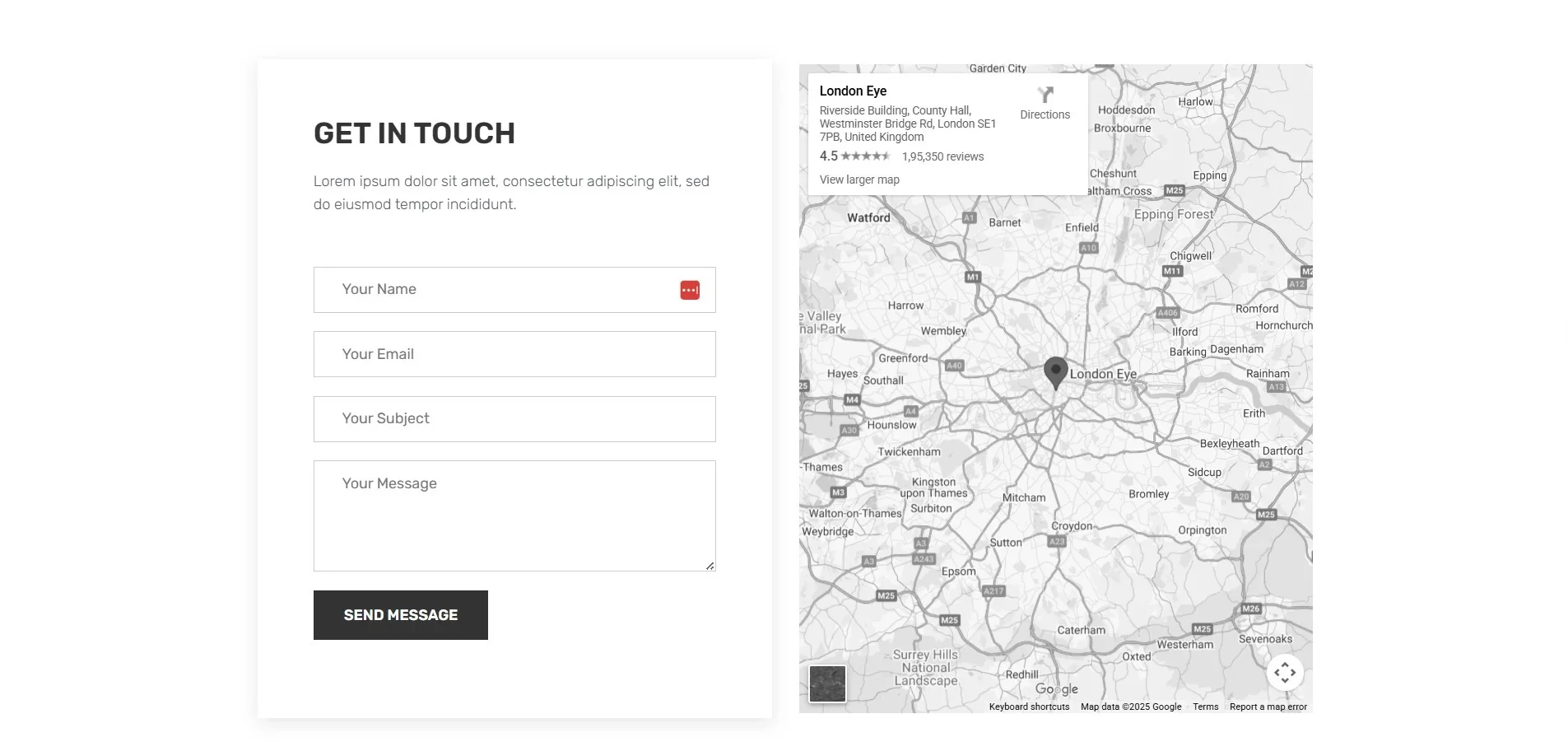This screenshot has width=1568, height=751.
Task: Open Directions from the London Eye card
Action: tap(1045, 104)
